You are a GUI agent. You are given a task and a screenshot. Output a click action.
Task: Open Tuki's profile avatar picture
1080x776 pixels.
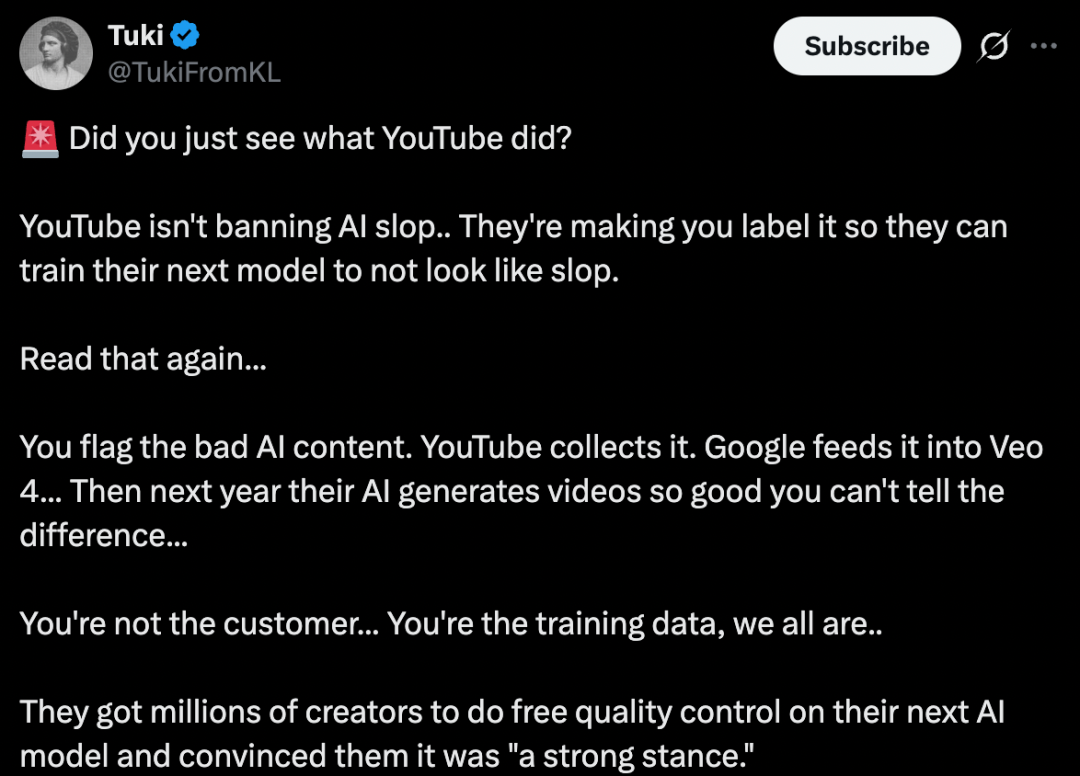[x=56, y=53]
